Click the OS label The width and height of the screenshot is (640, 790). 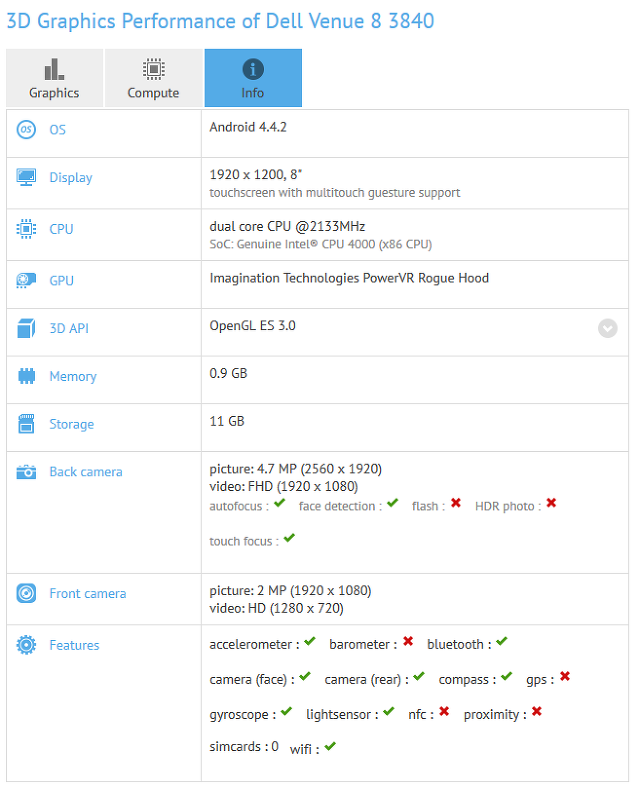(x=57, y=130)
